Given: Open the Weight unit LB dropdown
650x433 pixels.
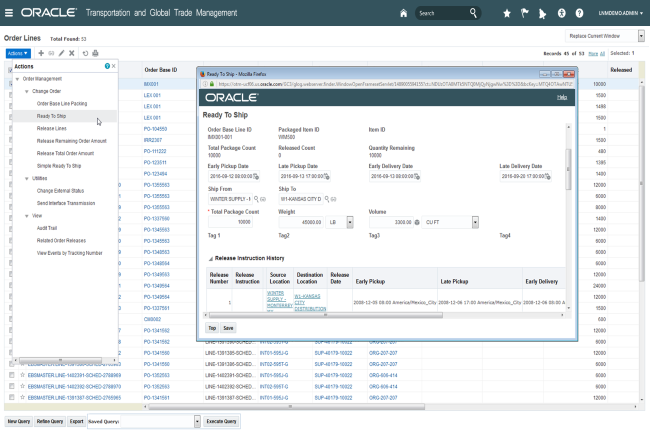Looking at the screenshot, I should click(350, 223).
